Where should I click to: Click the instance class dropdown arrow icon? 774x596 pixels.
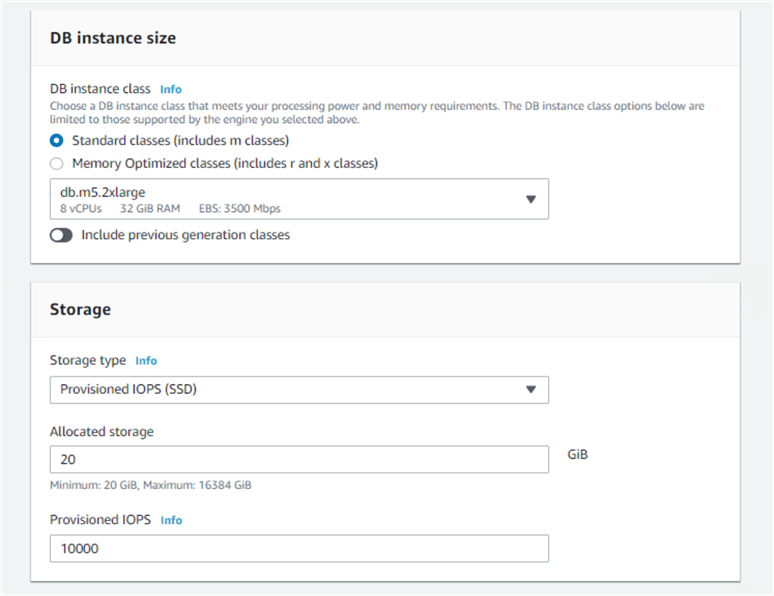click(531, 199)
